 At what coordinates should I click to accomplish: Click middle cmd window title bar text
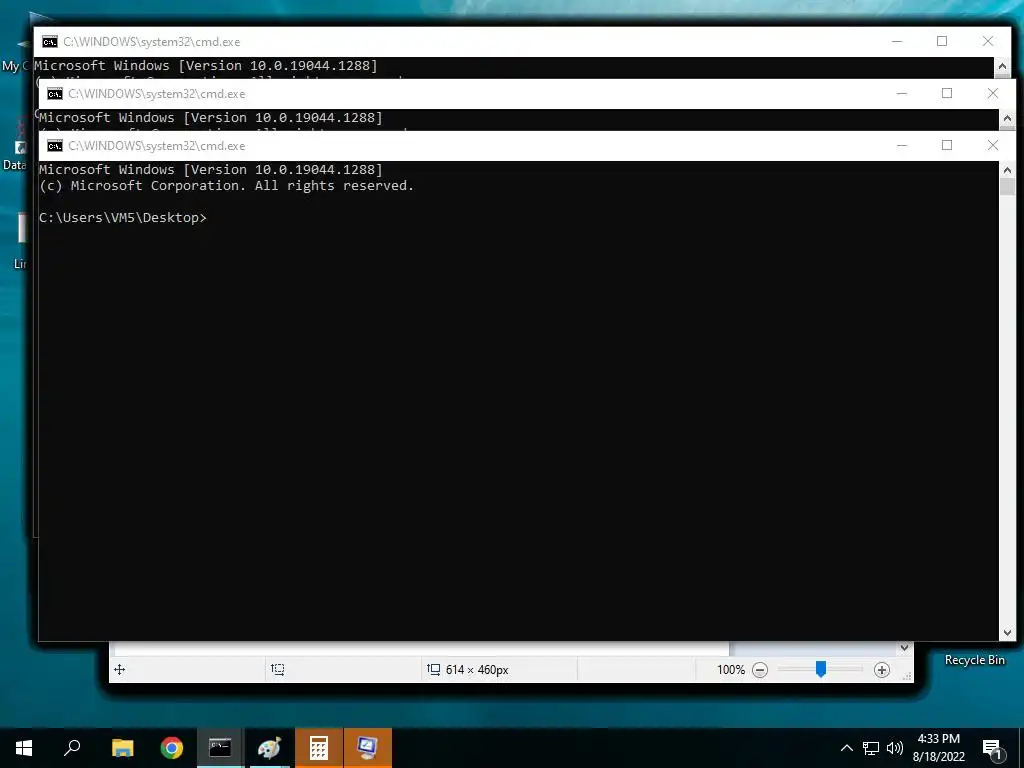click(x=157, y=94)
